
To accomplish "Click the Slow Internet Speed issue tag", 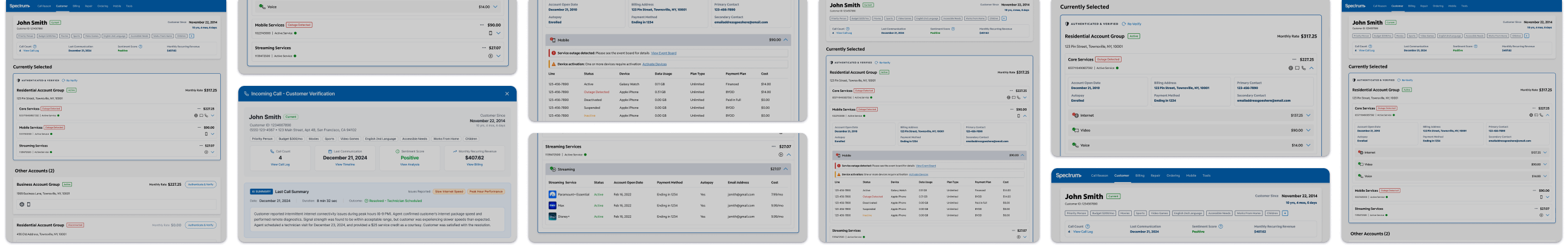I will click(448, 191).
